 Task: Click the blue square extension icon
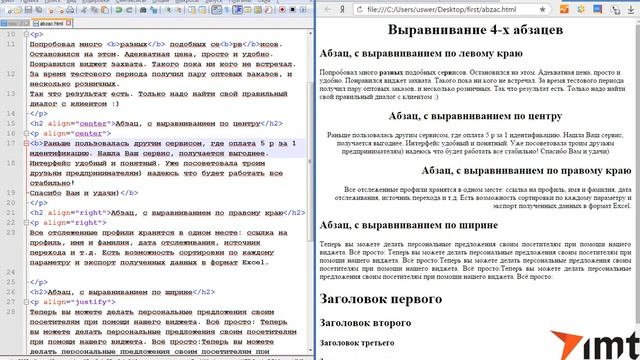(x=598, y=9)
